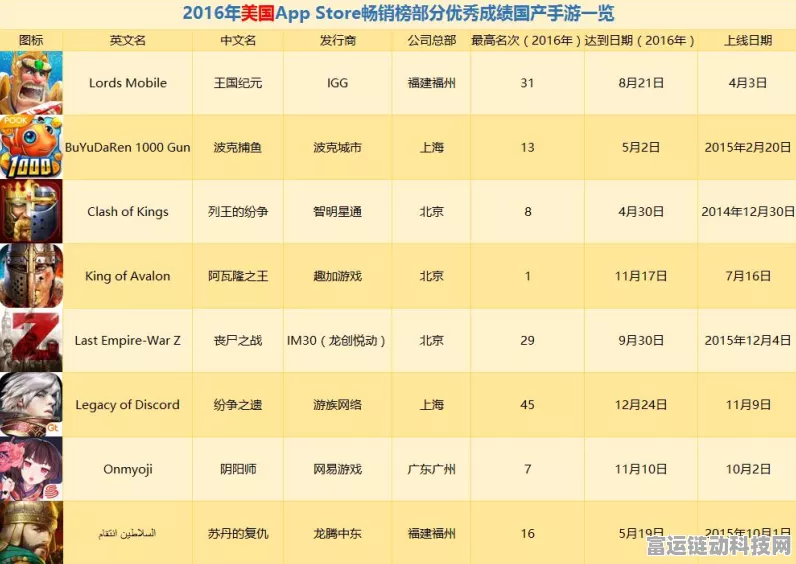Screen dimensions: 796x564
Task: Click the 2014年12月30日 launch date cell
Action: (747, 211)
